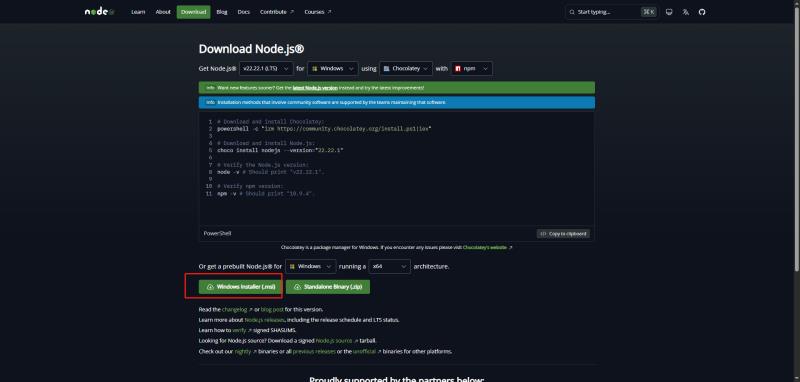The width and height of the screenshot is (800, 382).
Task: Copy the code snippet to clipboard
Action: (x=563, y=234)
